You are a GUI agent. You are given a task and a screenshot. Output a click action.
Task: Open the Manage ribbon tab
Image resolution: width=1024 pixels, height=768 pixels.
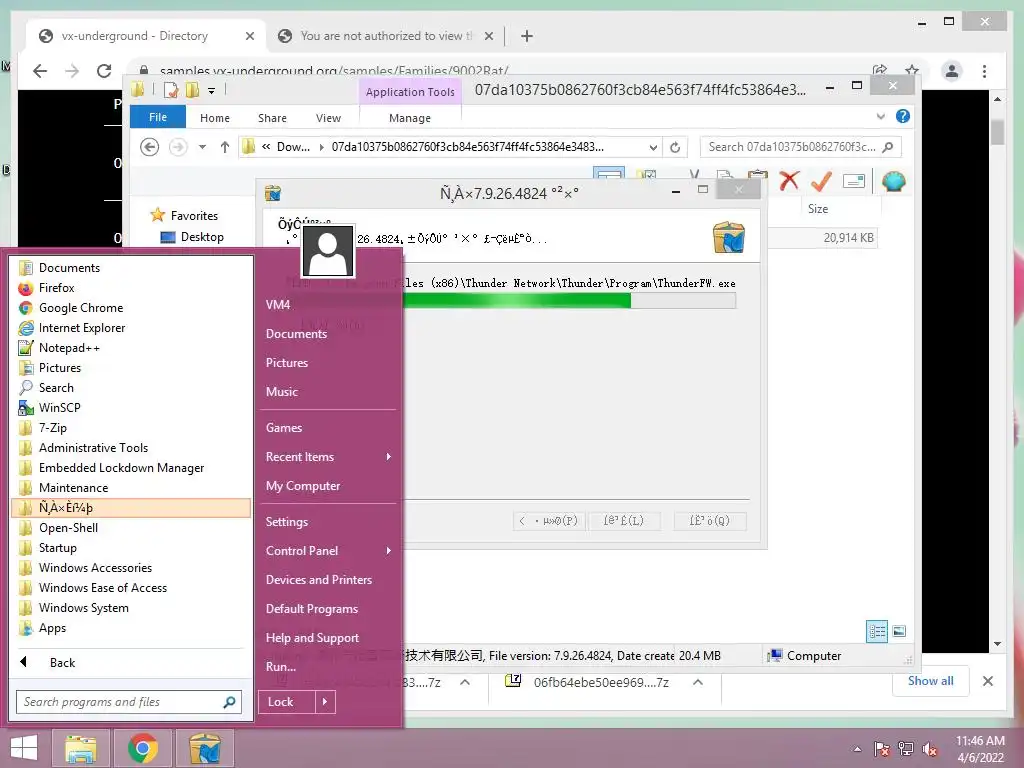click(410, 118)
